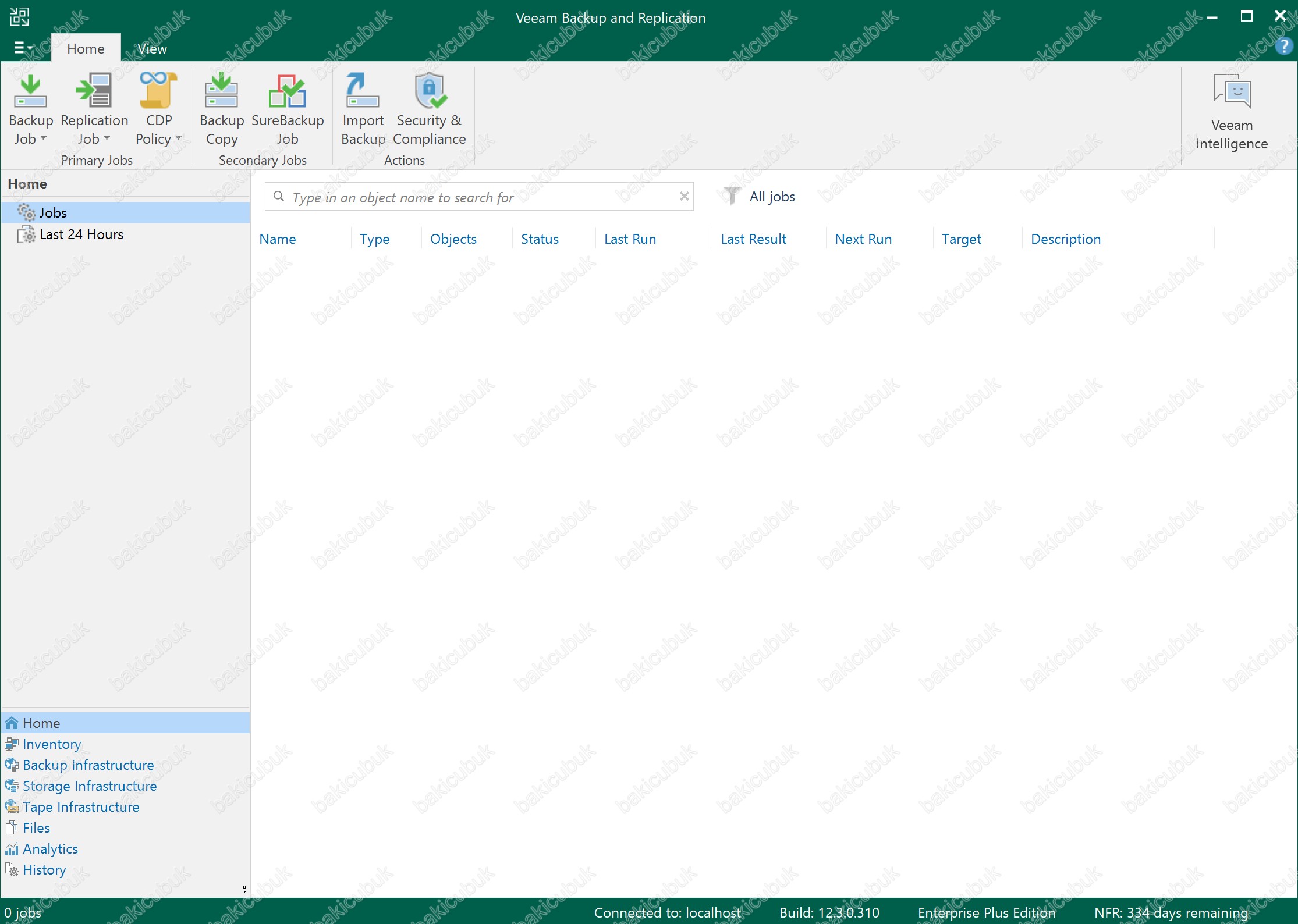
Task: Click the All jobs filter funnel icon
Action: coord(732,196)
